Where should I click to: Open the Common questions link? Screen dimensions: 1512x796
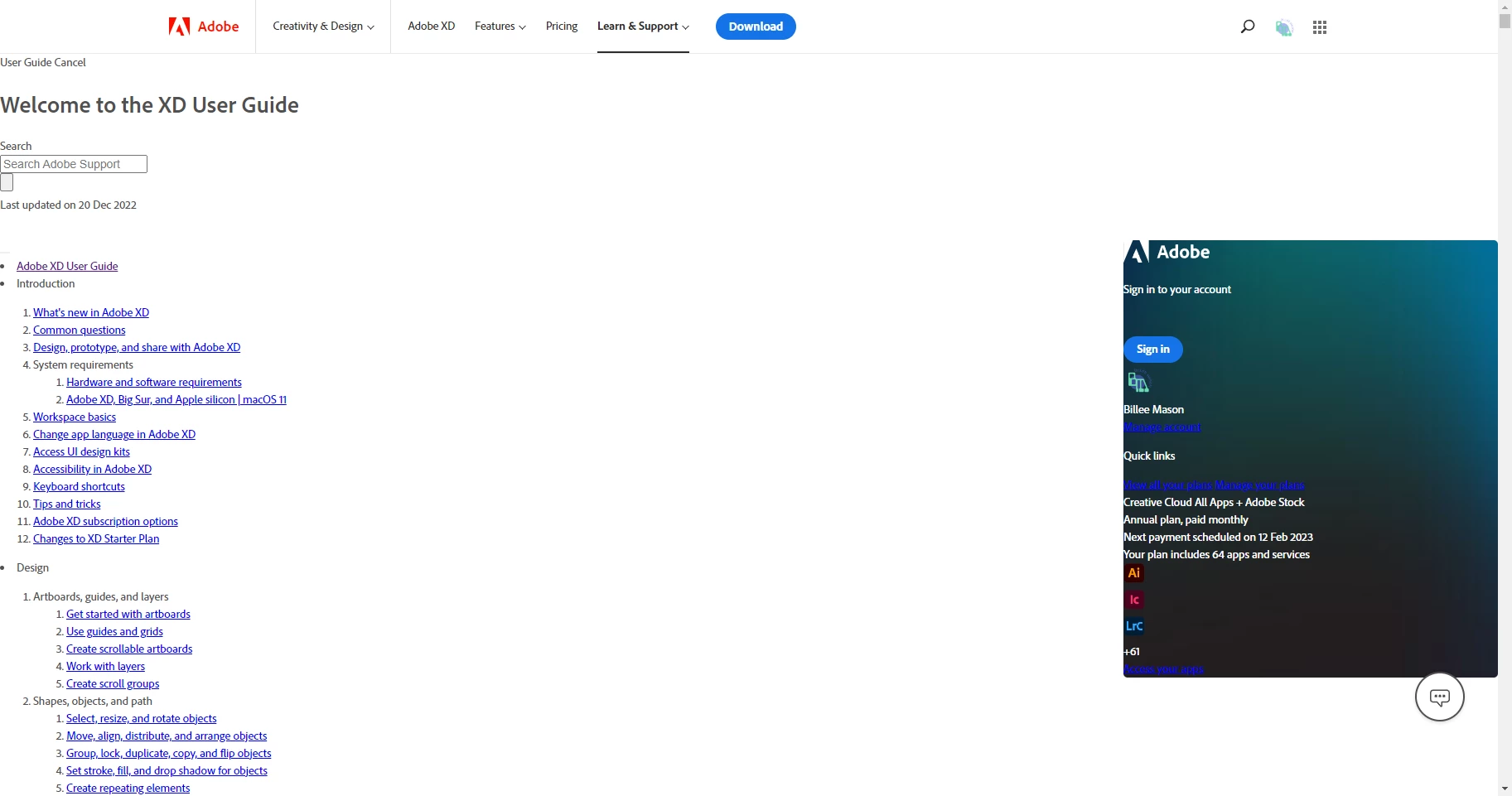click(80, 330)
